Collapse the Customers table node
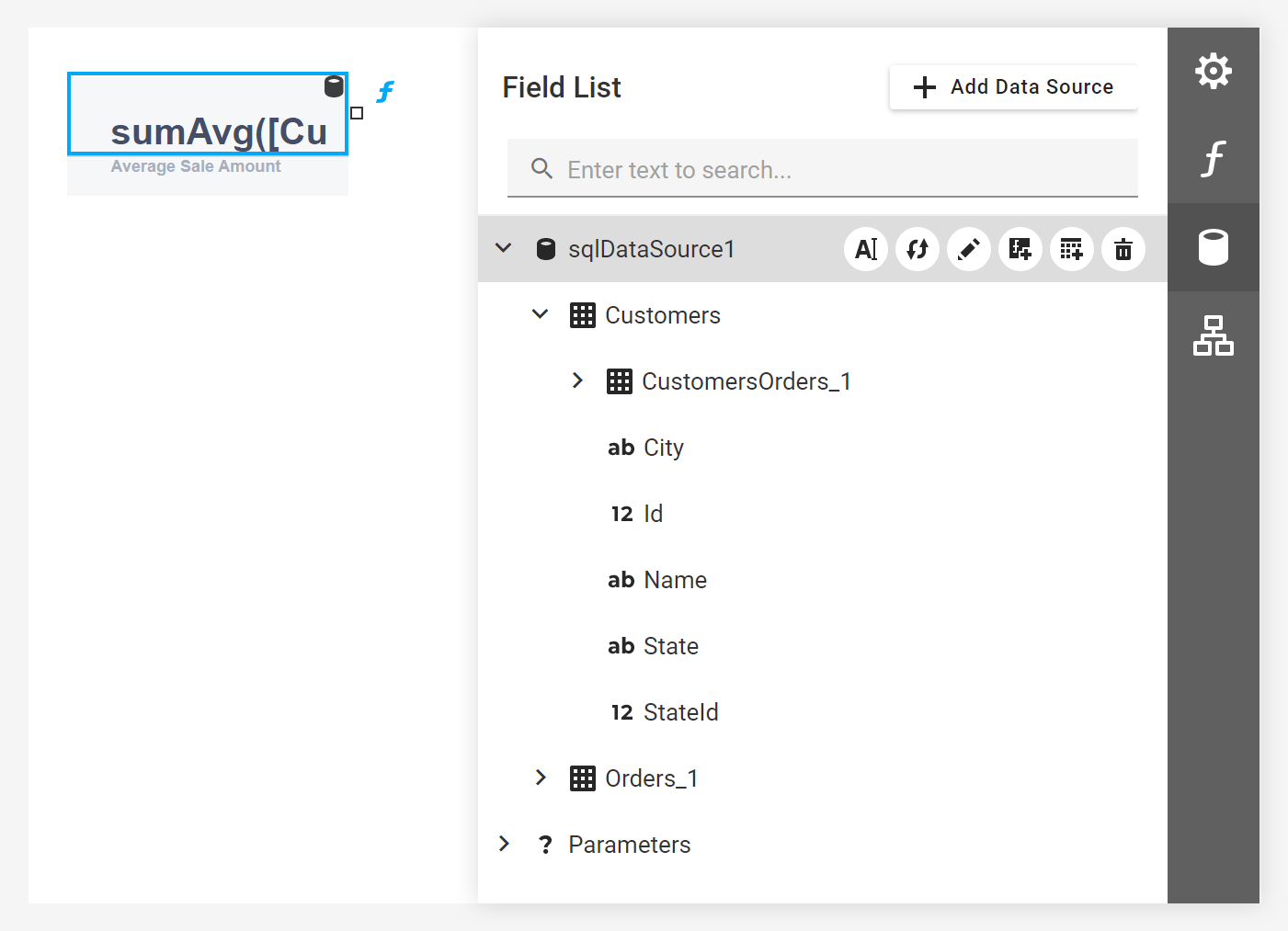Screen dimensions: 1288x931 (541, 314)
